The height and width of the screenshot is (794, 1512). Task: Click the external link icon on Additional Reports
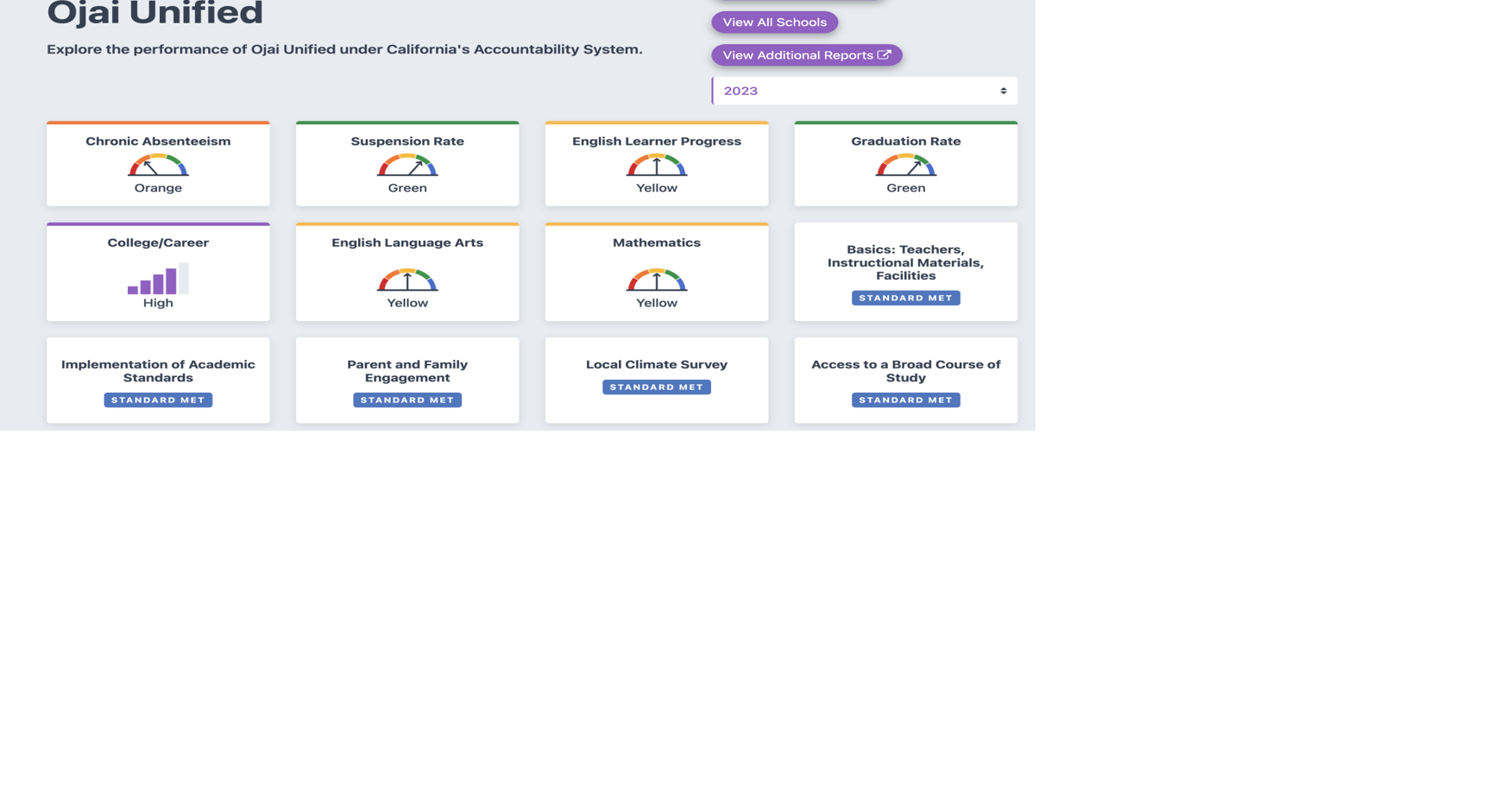coord(885,54)
